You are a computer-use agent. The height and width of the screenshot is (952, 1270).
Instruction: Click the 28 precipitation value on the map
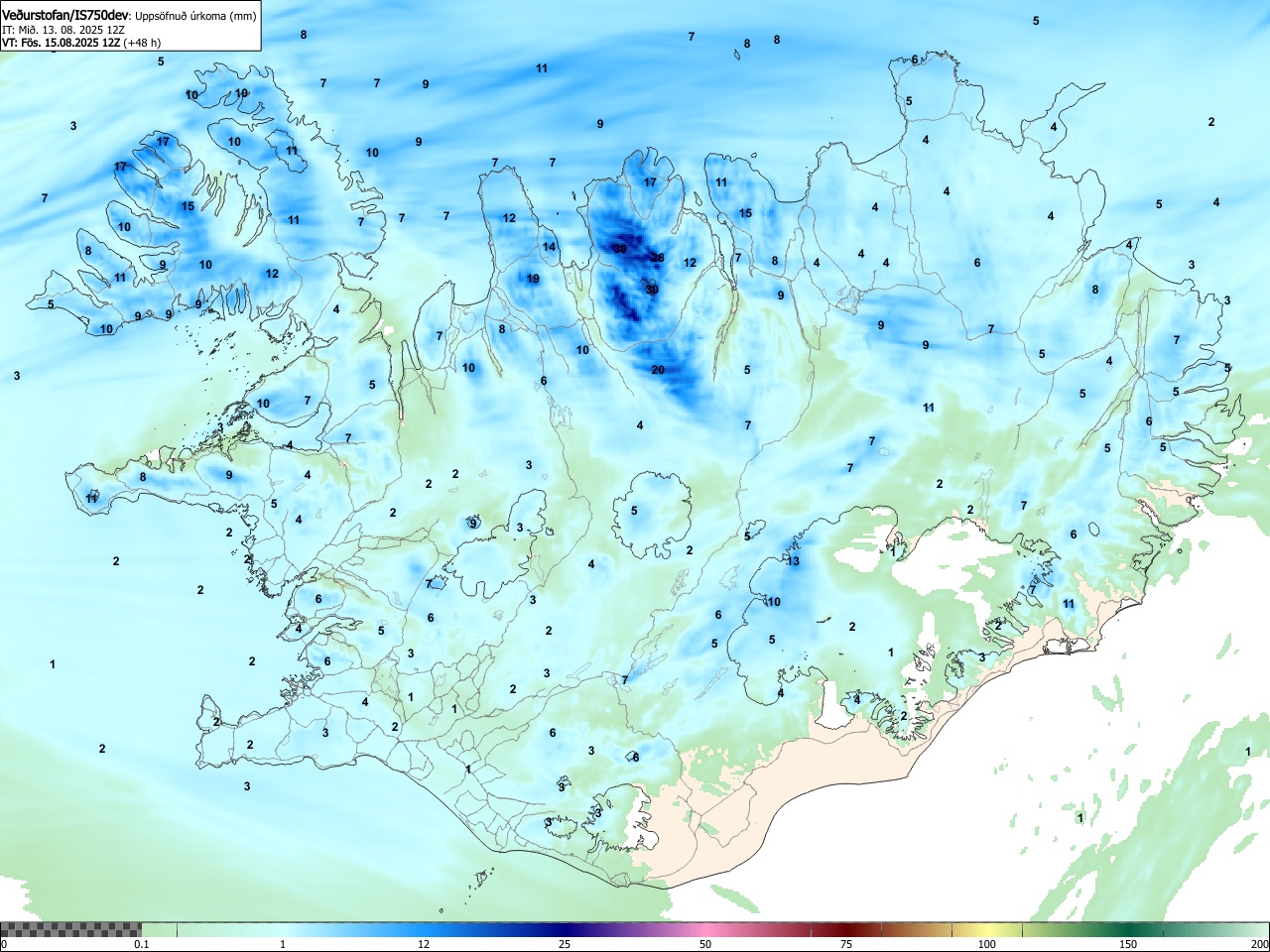pos(658,258)
